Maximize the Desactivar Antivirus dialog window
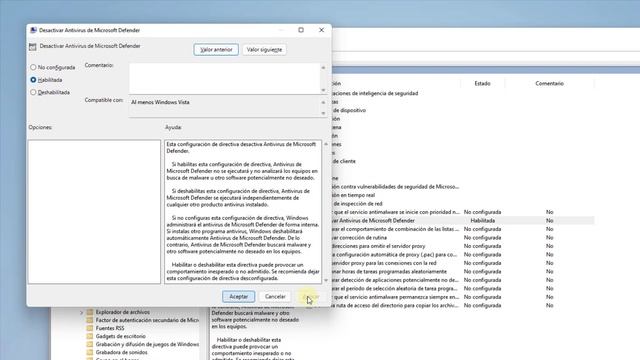This screenshot has height=360, width=640. (x=301, y=30)
